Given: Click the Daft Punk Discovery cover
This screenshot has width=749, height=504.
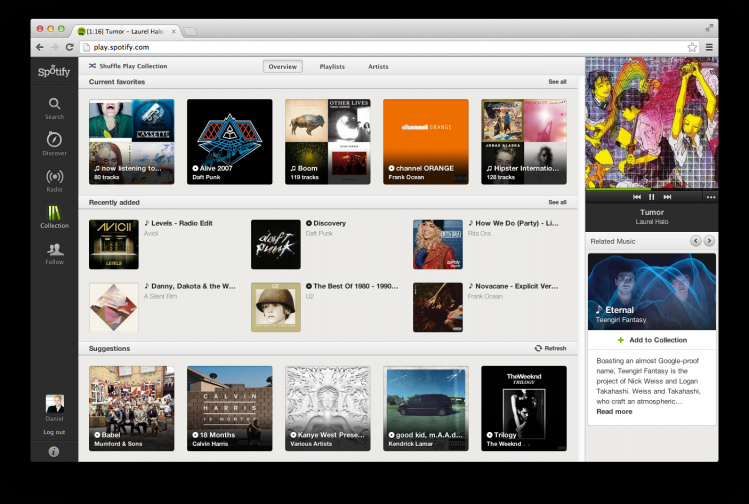Looking at the screenshot, I should [x=276, y=244].
